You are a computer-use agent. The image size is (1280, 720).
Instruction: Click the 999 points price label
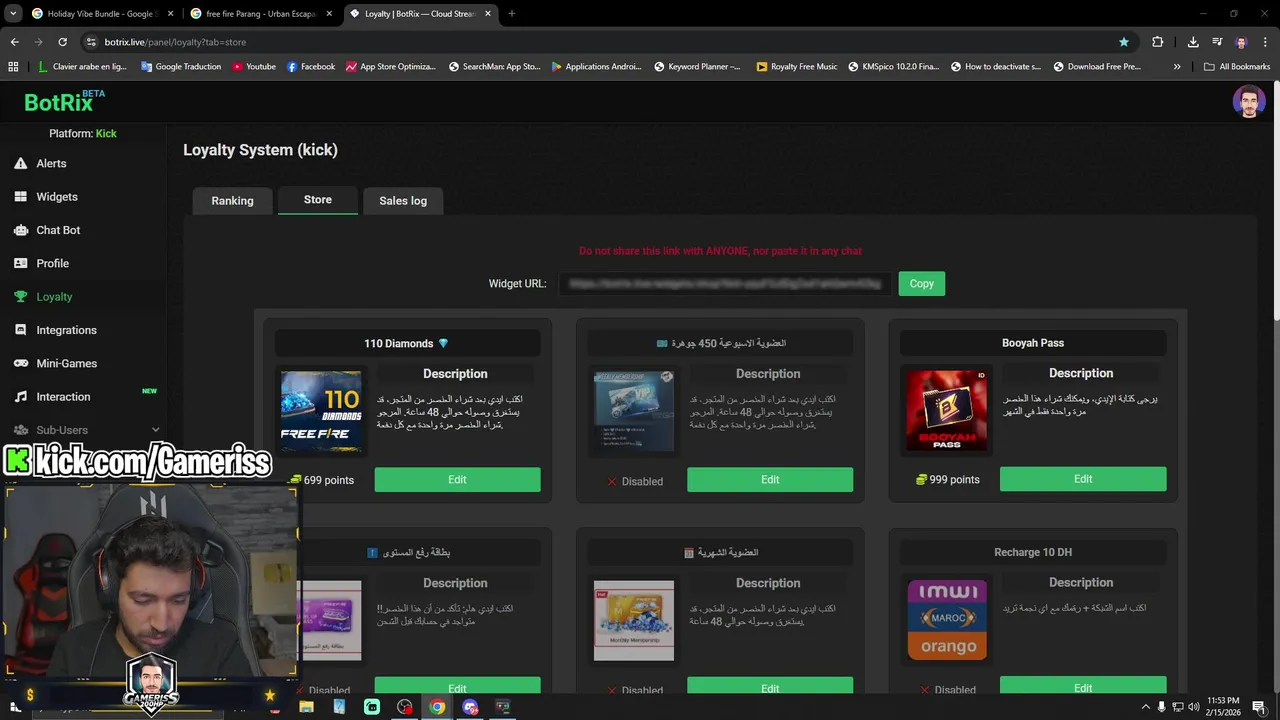[x=947, y=480]
